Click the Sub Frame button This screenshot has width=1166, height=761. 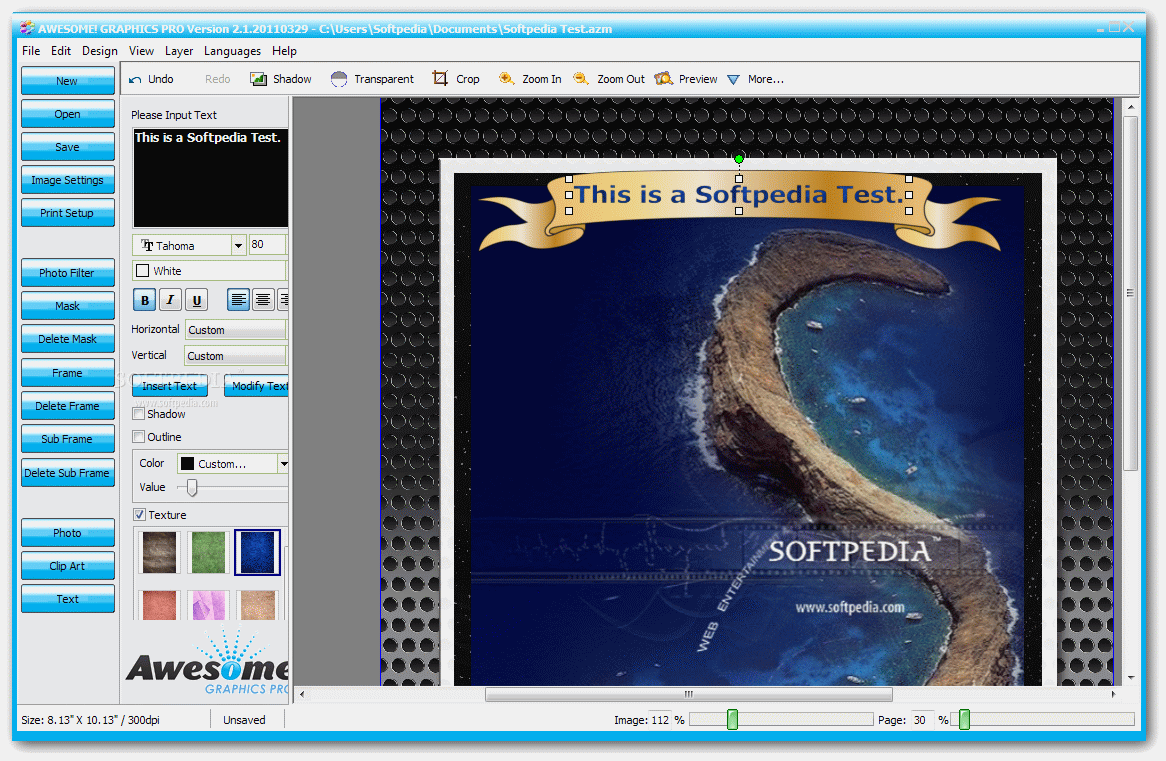coord(68,439)
